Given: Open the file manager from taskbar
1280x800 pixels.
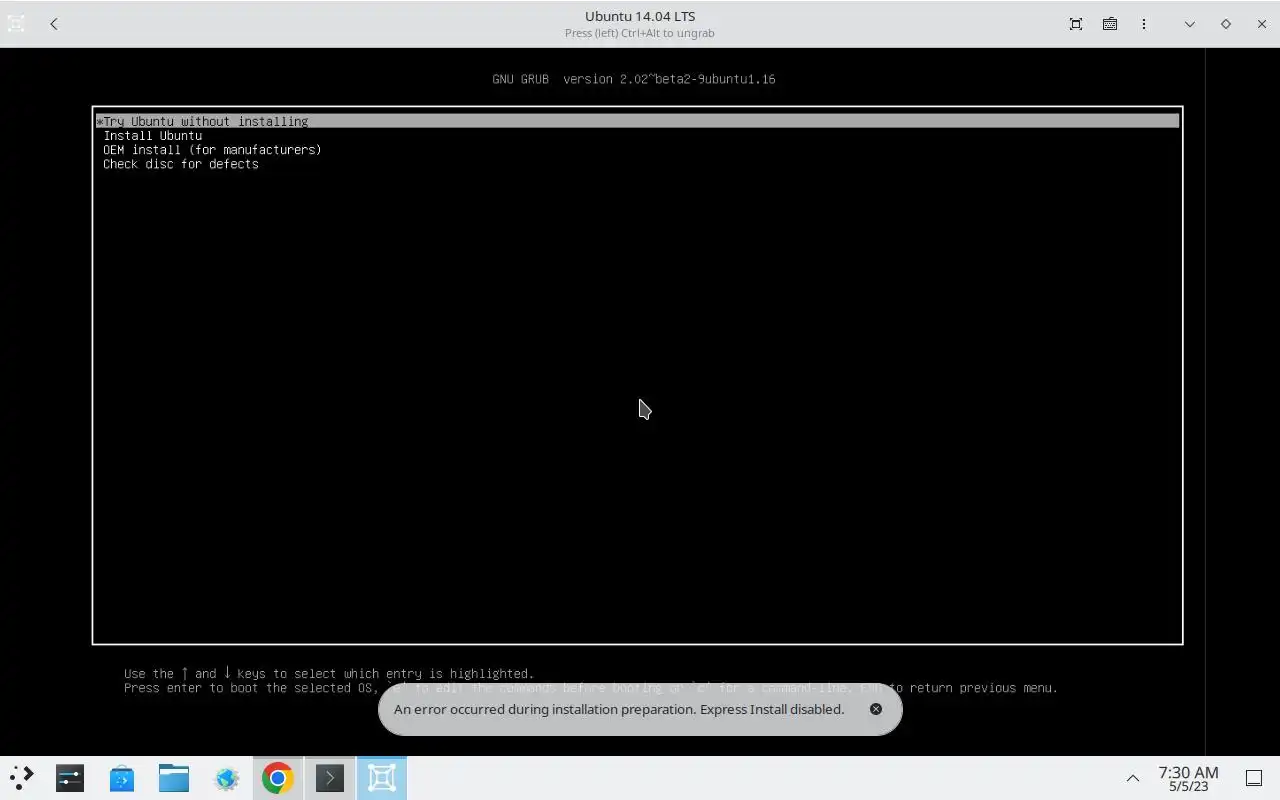Looking at the screenshot, I should [x=174, y=778].
